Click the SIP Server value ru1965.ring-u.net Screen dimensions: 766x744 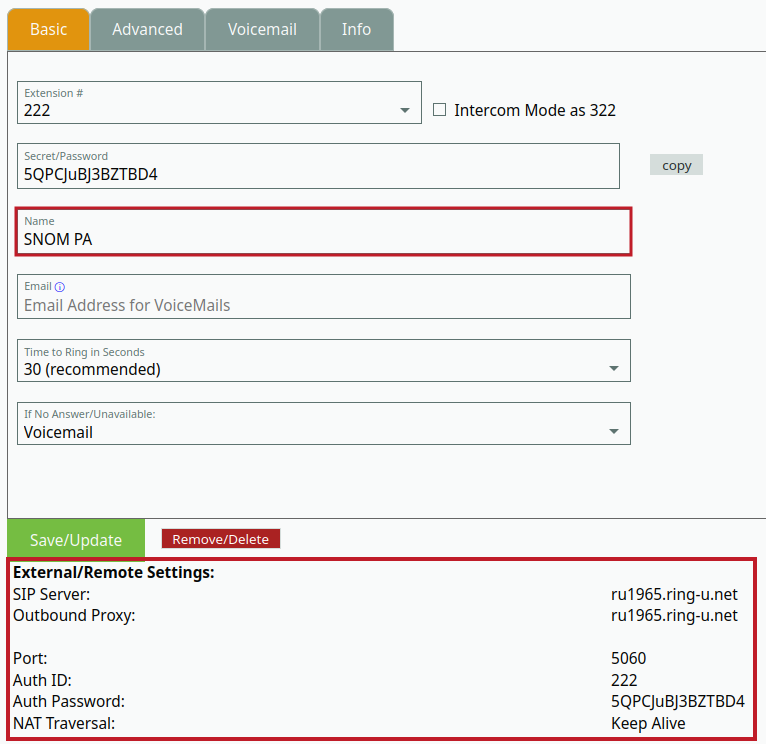click(x=674, y=594)
